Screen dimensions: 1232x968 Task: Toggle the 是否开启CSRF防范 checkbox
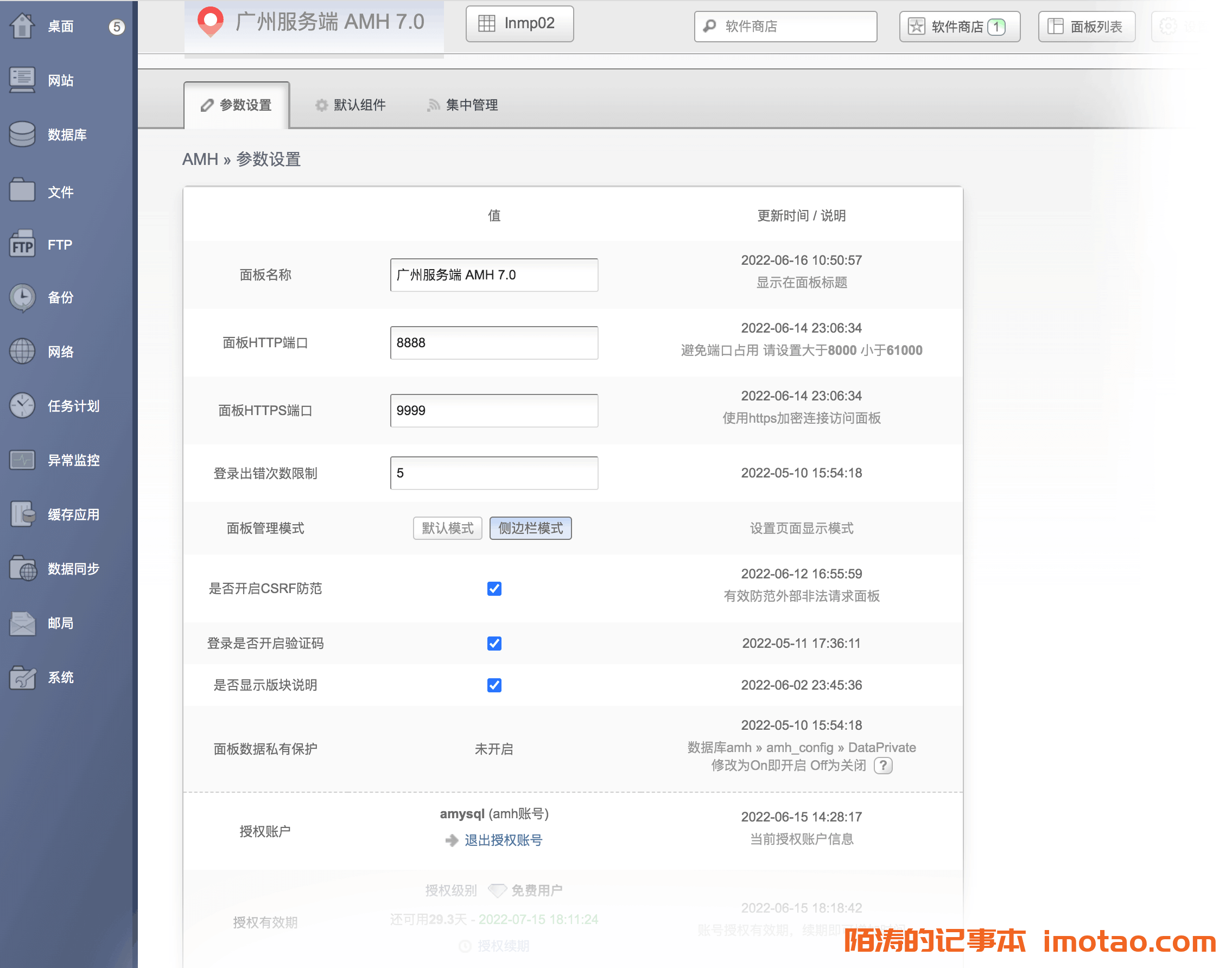494,588
